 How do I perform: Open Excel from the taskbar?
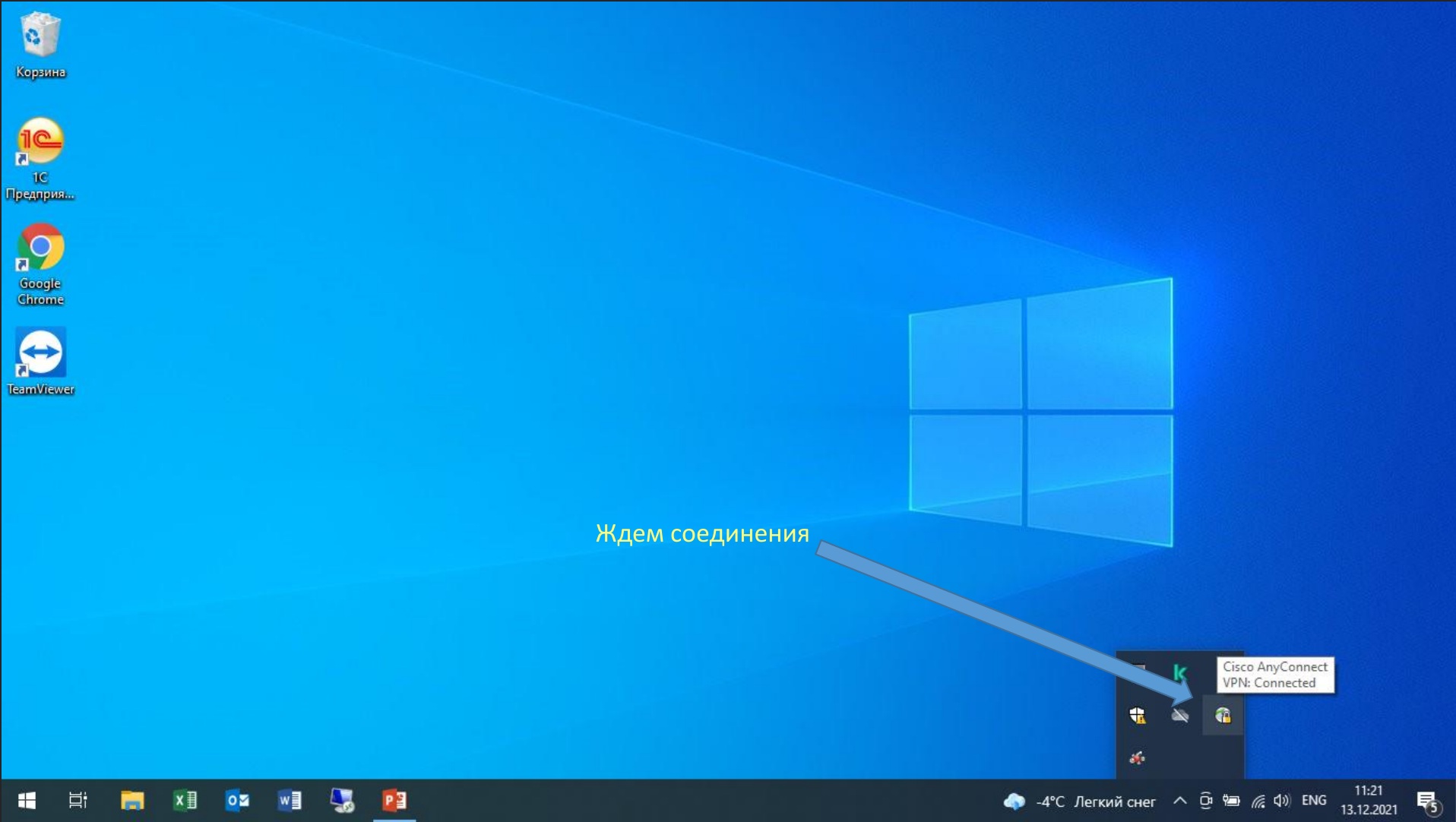[x=185, y=801]
